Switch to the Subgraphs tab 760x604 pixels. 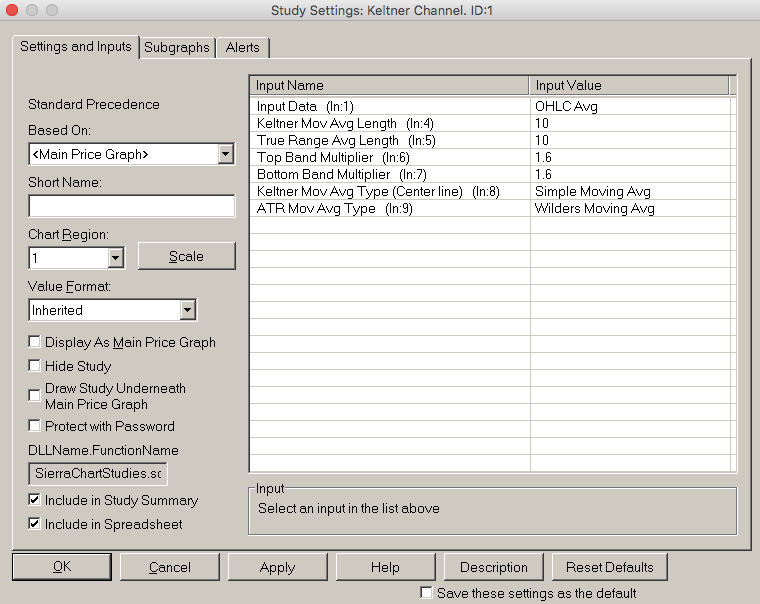point(177,47)
